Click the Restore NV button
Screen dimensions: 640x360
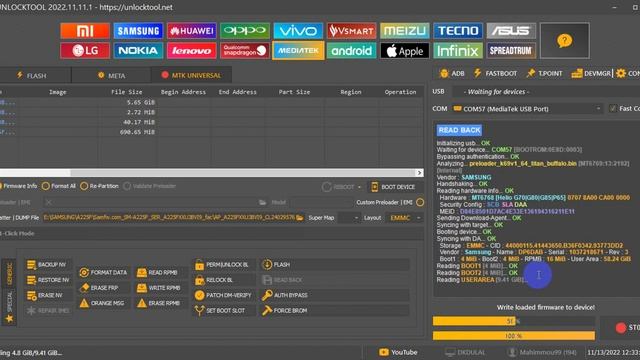coord(48,280)
